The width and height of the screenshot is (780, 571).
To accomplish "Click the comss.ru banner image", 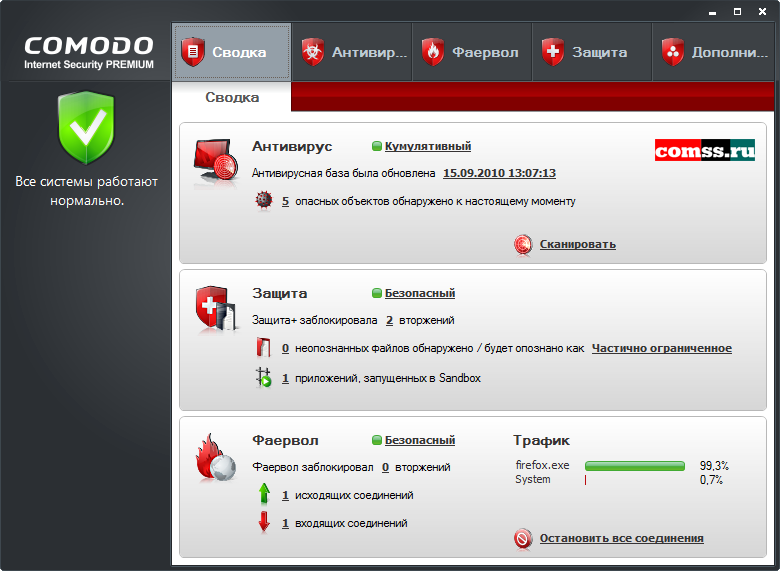I will click(x=704, y=150).
